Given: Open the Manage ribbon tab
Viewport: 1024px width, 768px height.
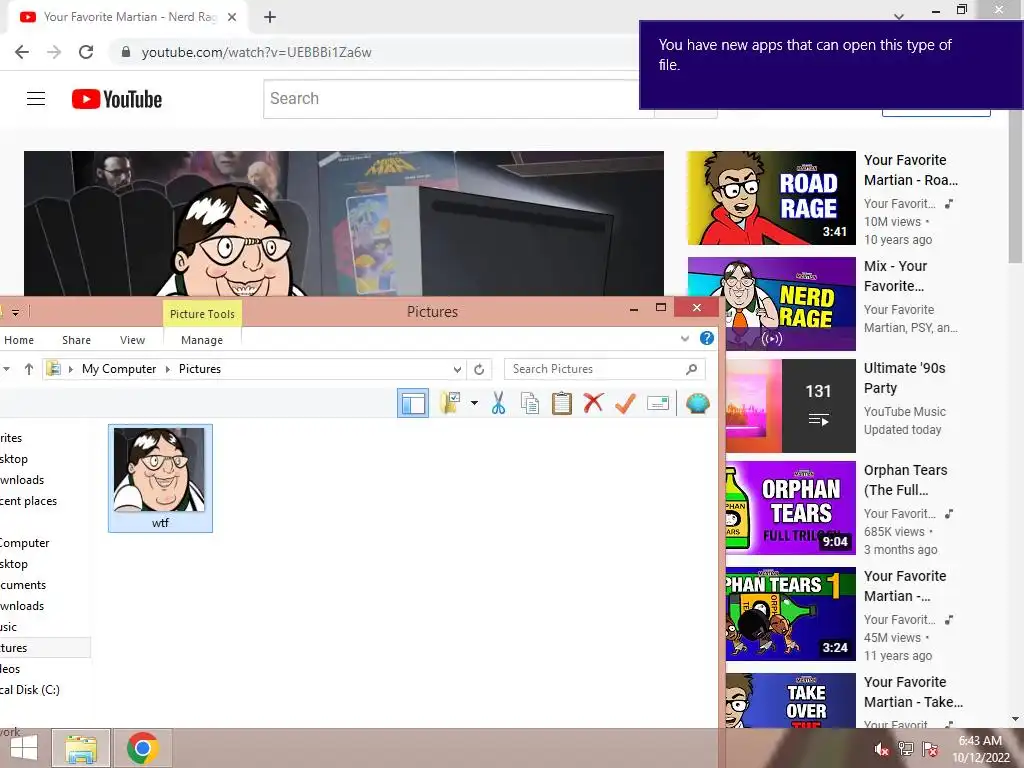Looking at the screenshot, I should pos(202,340).
